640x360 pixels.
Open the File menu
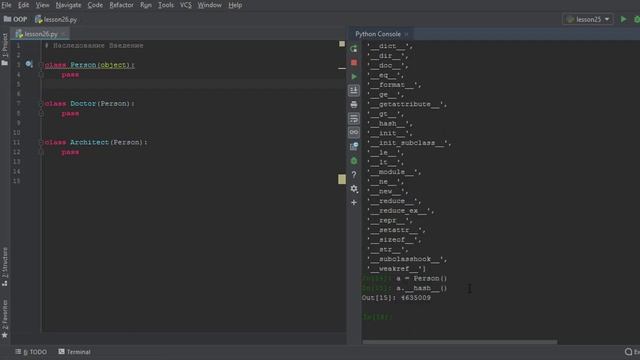pyautogui.click(x=6, y=5)
